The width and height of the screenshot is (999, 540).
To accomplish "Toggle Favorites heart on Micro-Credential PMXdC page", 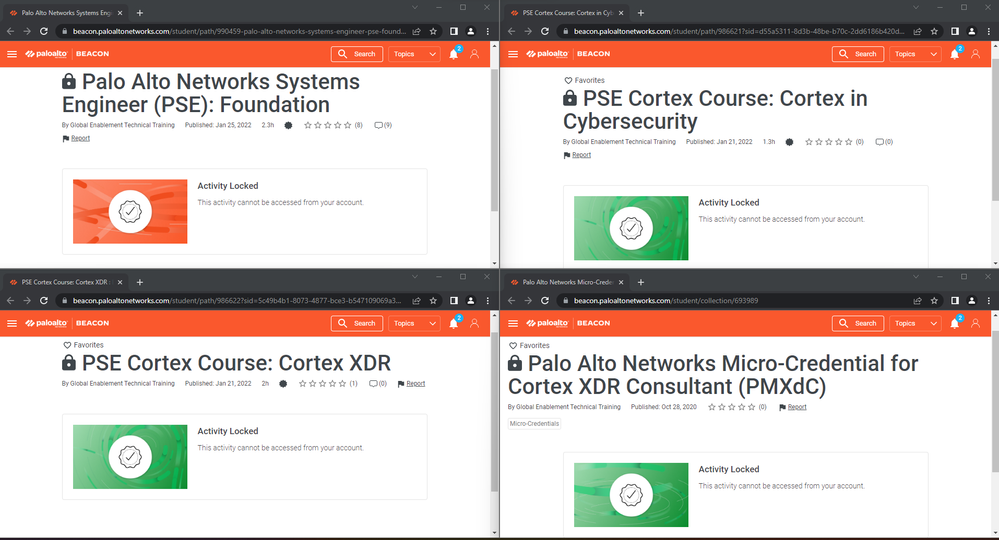I will [x=514, y=345].
